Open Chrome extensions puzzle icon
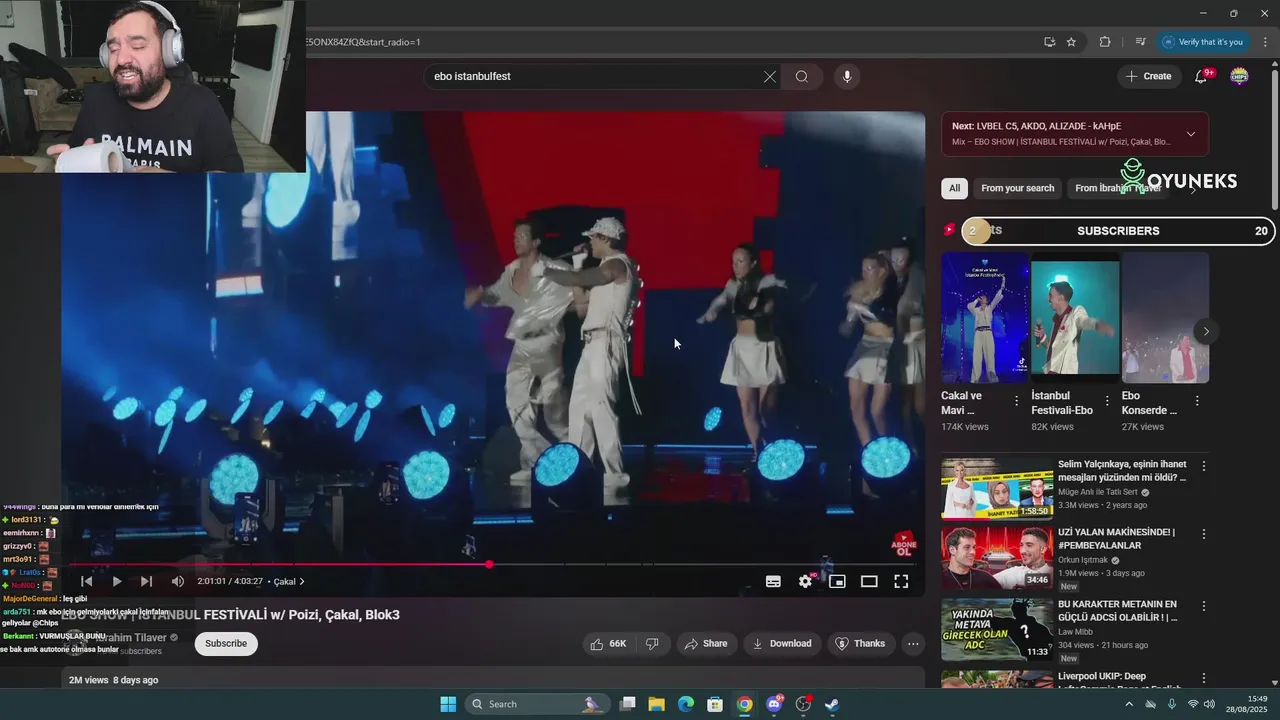Image resolution: width=1280 pixels, height=720 pixels. coord(1105,42)
